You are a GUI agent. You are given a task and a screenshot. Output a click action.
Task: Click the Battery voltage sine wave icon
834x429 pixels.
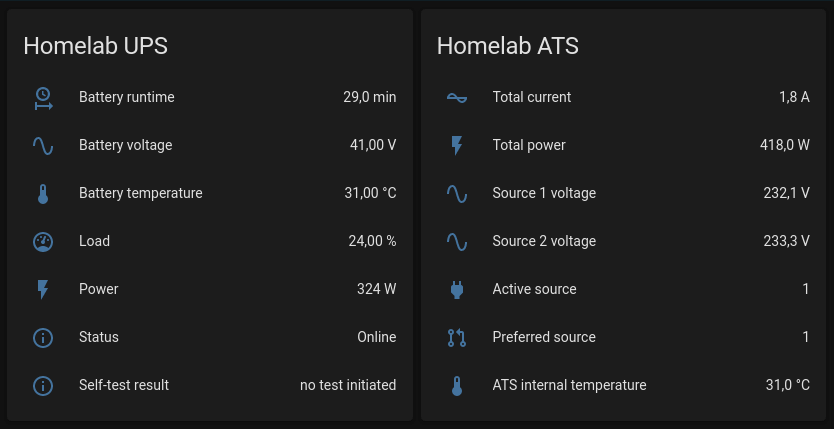[43, 145]
